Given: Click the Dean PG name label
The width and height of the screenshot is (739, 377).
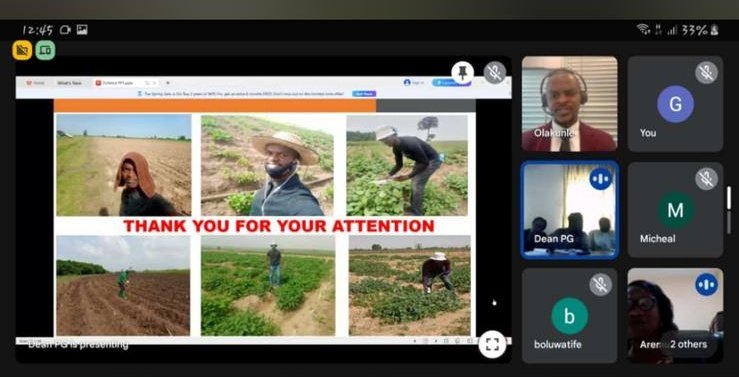Looking at the screenshot, I should click(554, 239).
